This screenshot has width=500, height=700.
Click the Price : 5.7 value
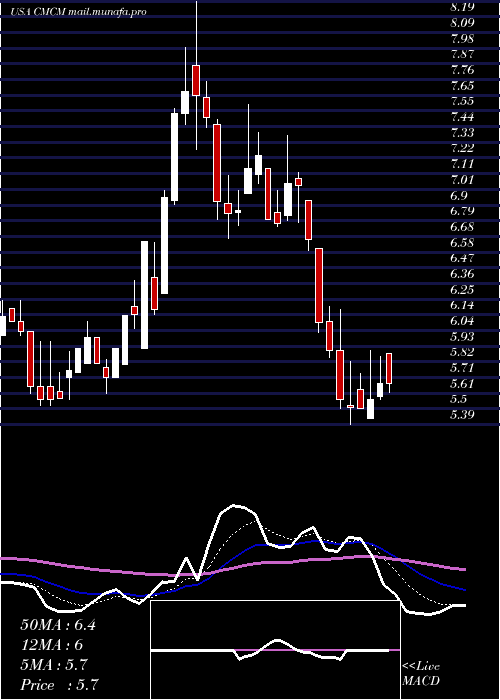pos(59,685)
